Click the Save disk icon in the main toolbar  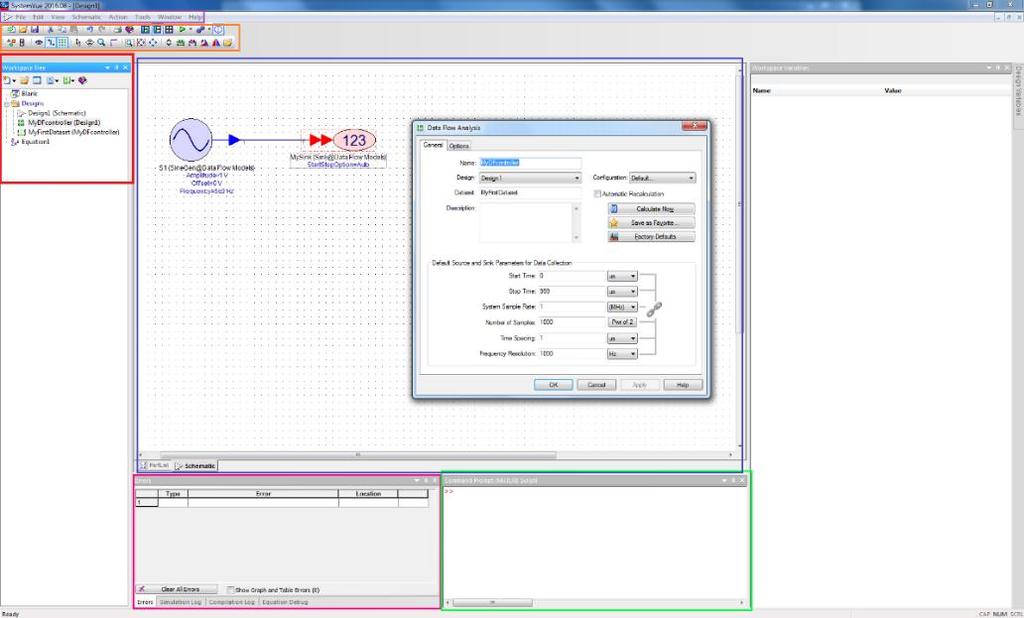35,29
